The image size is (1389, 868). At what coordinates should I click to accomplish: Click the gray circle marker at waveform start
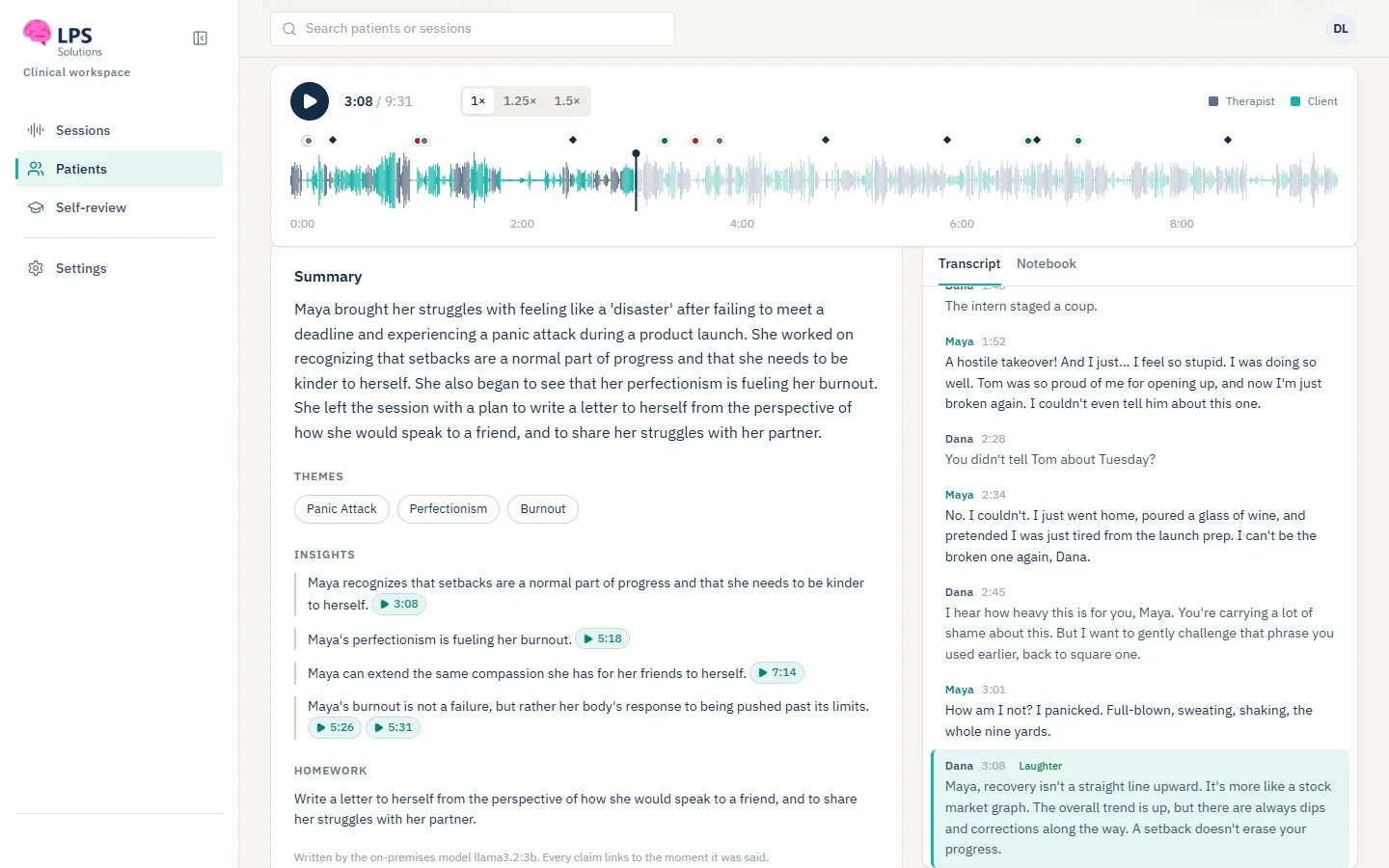308,141
